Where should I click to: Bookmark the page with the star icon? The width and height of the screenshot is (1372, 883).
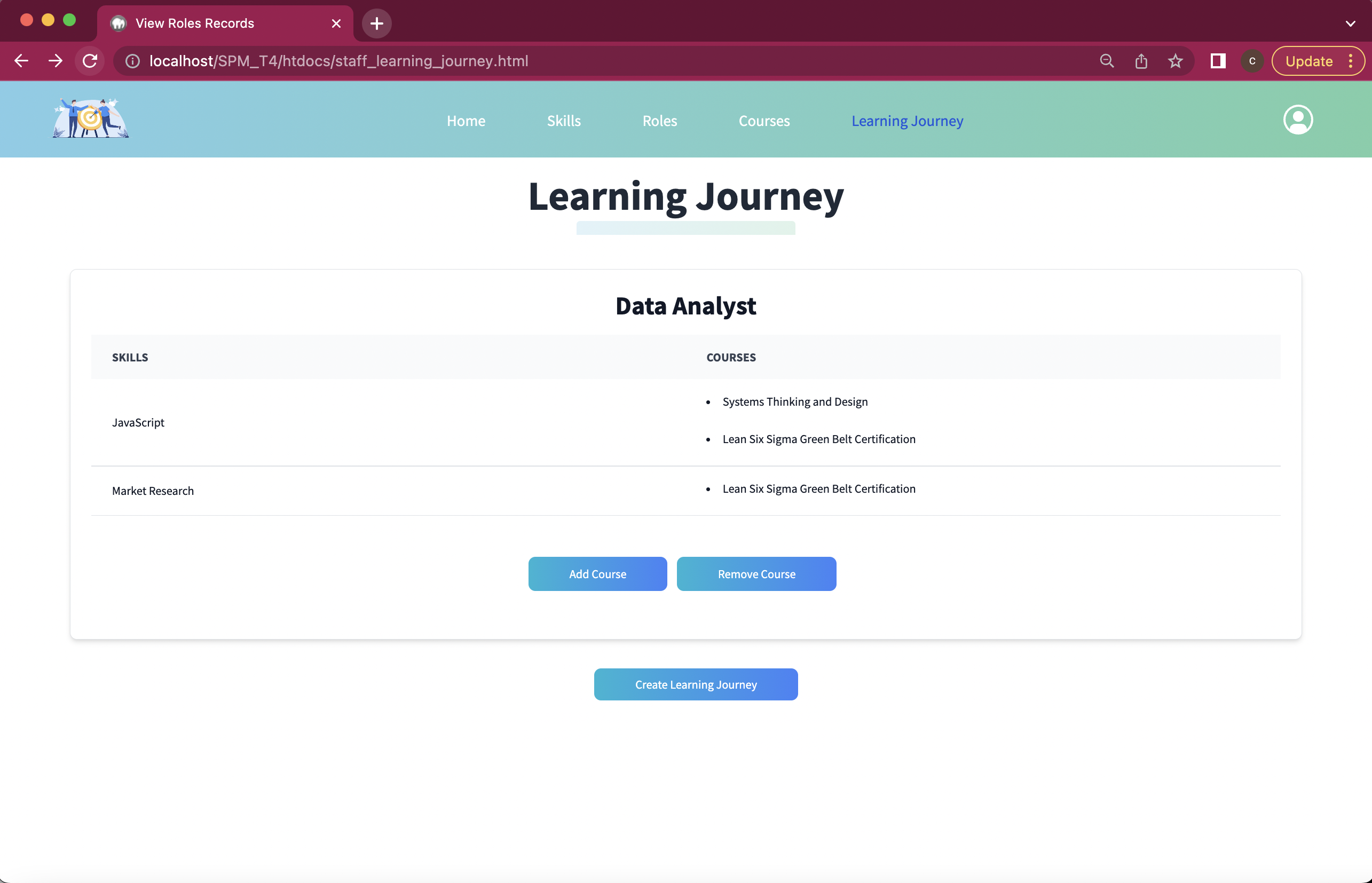[x=1177, y=61]
